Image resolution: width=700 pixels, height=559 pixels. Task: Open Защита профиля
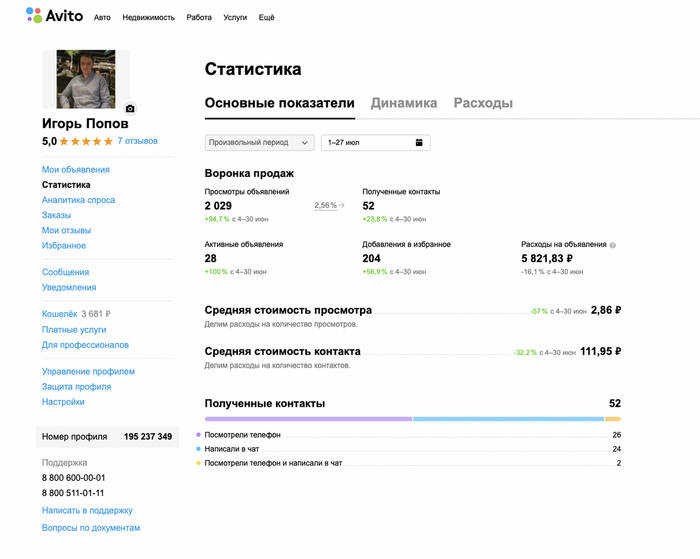(x=76, y=387)
